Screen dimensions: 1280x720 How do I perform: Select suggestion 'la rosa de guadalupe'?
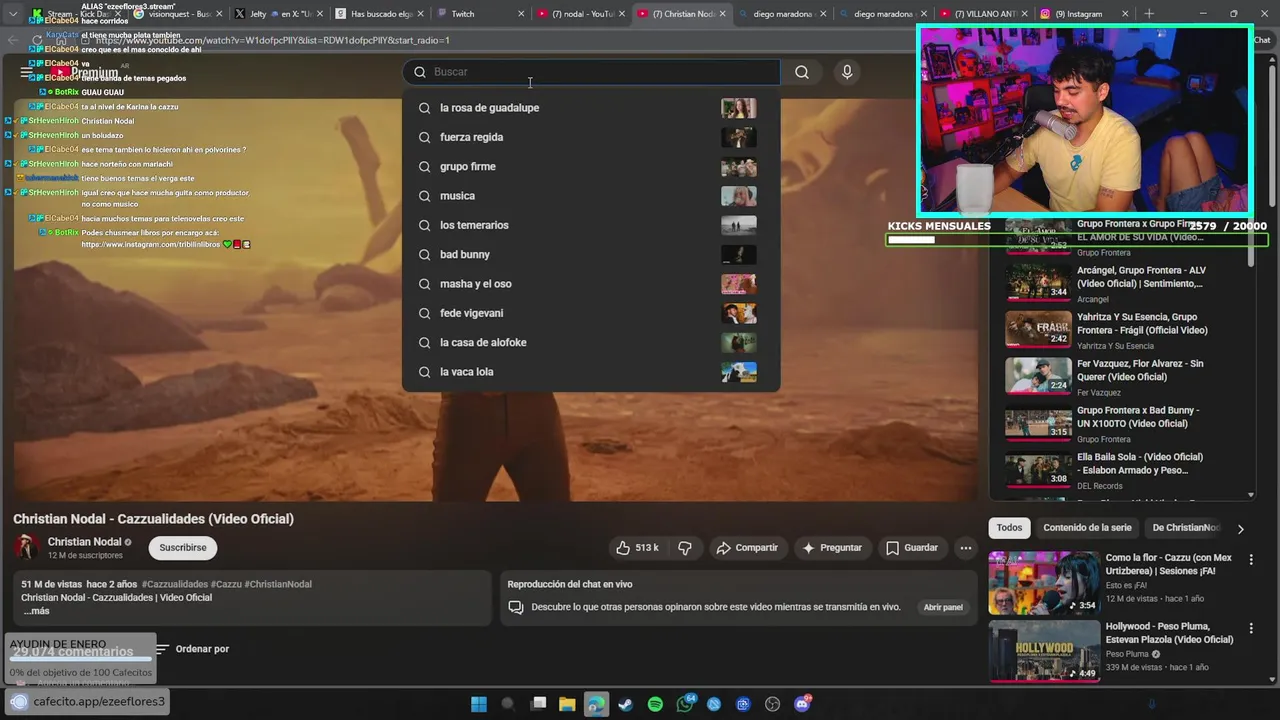[591, 108]
